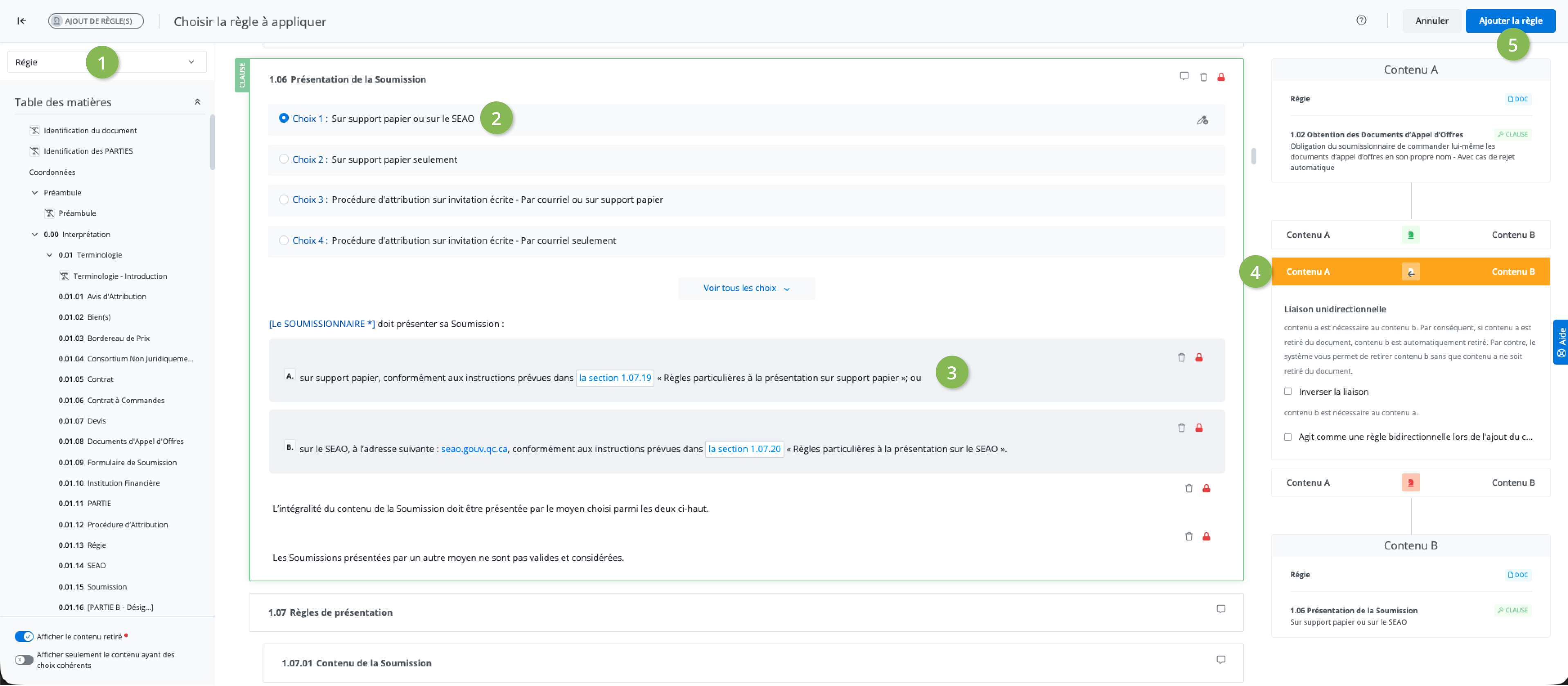
Task: Open comment icon for 1.07 Règles de présentation
Action: tap(1220, 609)
